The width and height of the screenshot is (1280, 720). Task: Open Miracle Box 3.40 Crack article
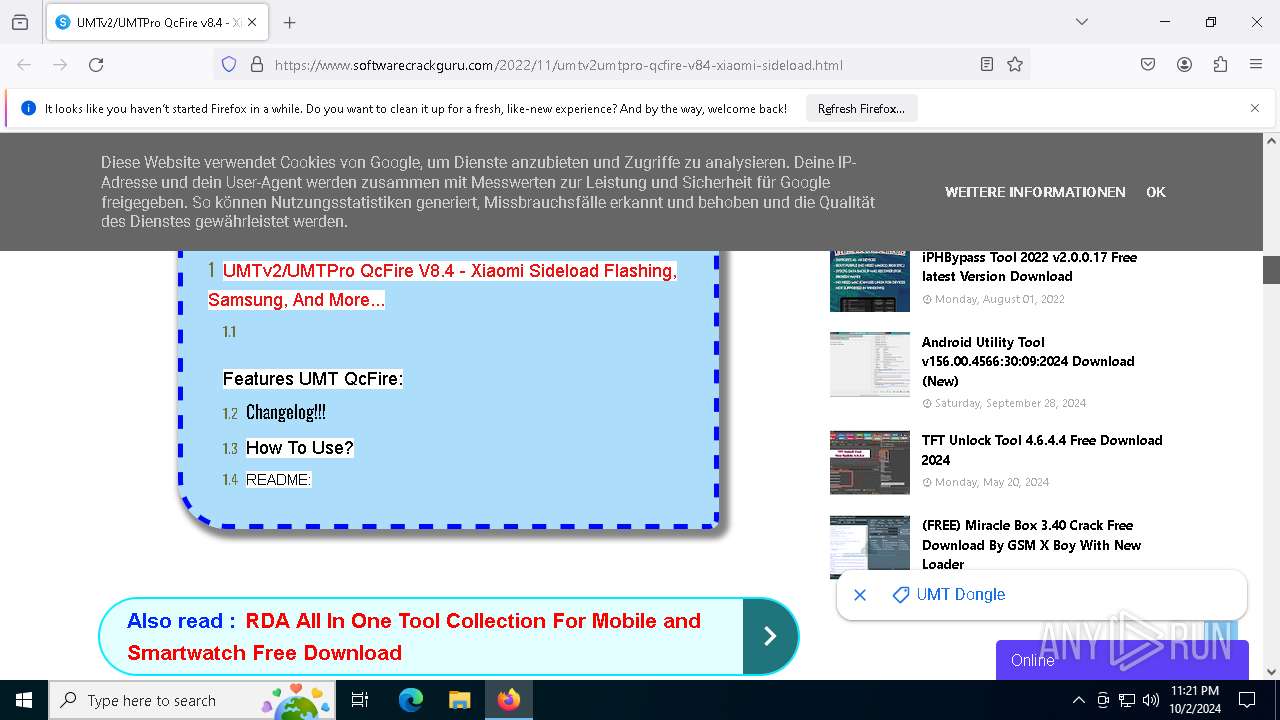point(1031,545)
